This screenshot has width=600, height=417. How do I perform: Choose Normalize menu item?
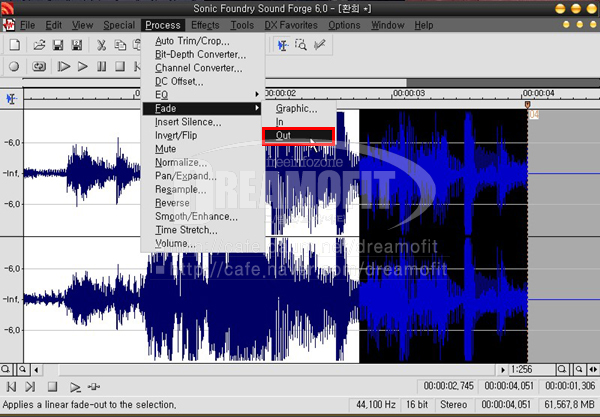202,163
